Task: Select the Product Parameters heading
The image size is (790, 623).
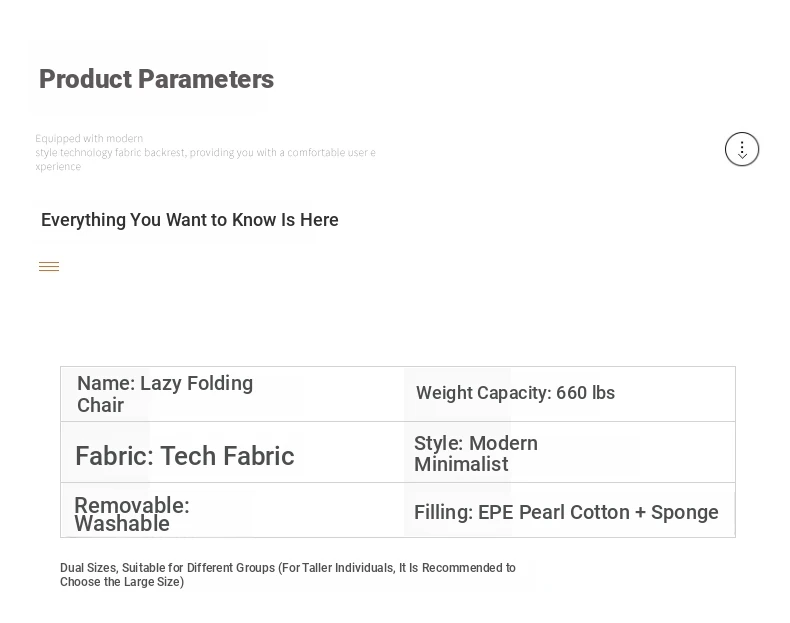Action: coord(156,79)
